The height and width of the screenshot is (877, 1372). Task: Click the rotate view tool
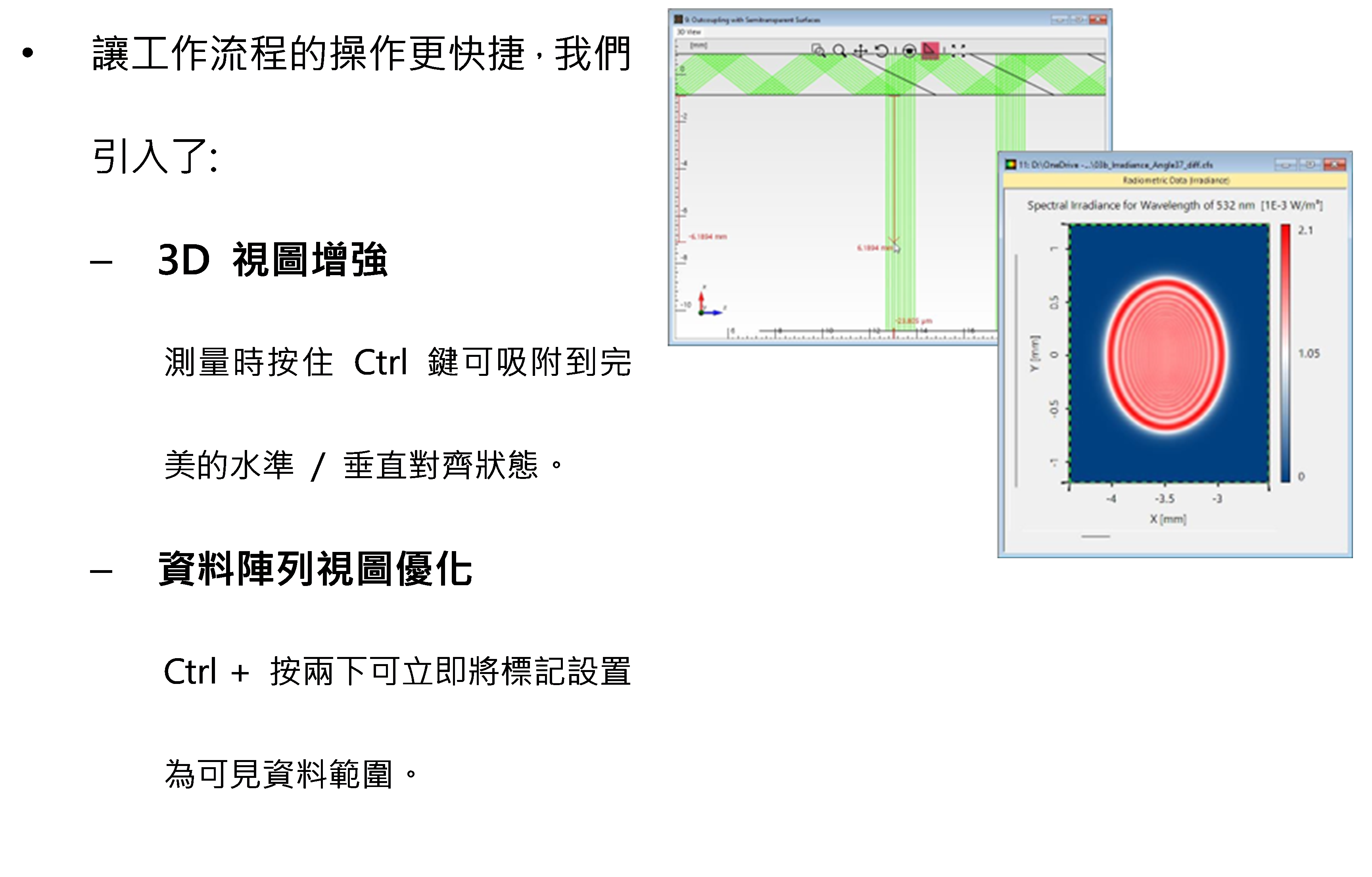coord(881,51)
